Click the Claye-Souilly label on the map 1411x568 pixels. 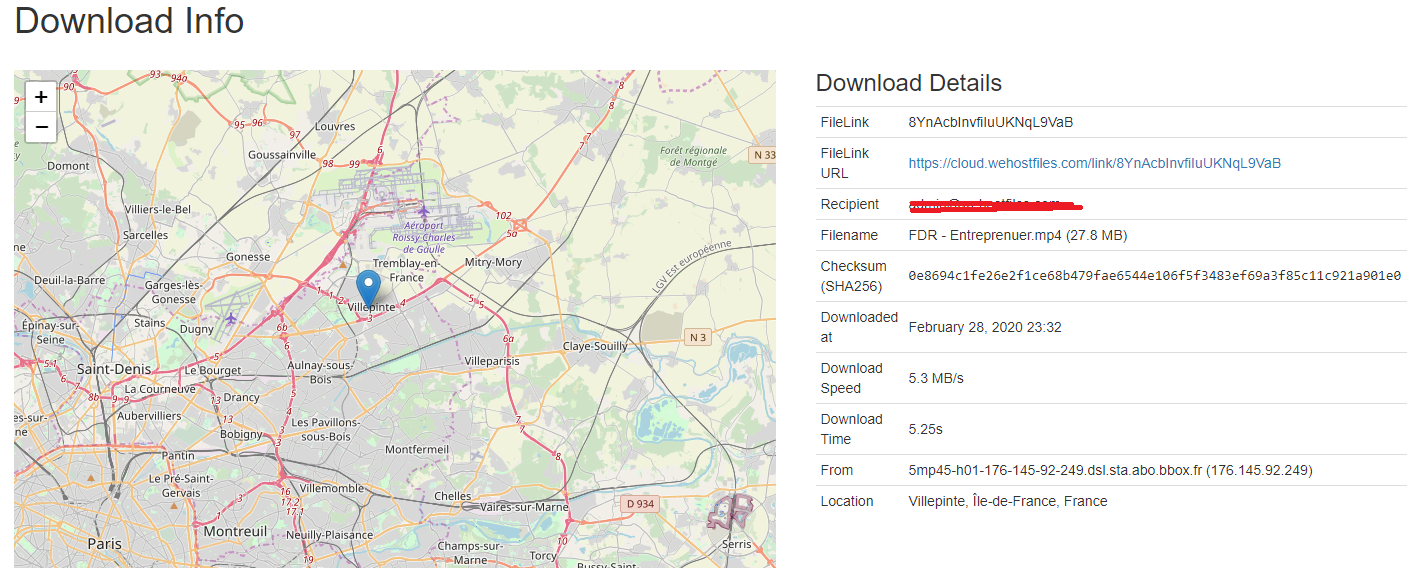(x=595, y=346)
